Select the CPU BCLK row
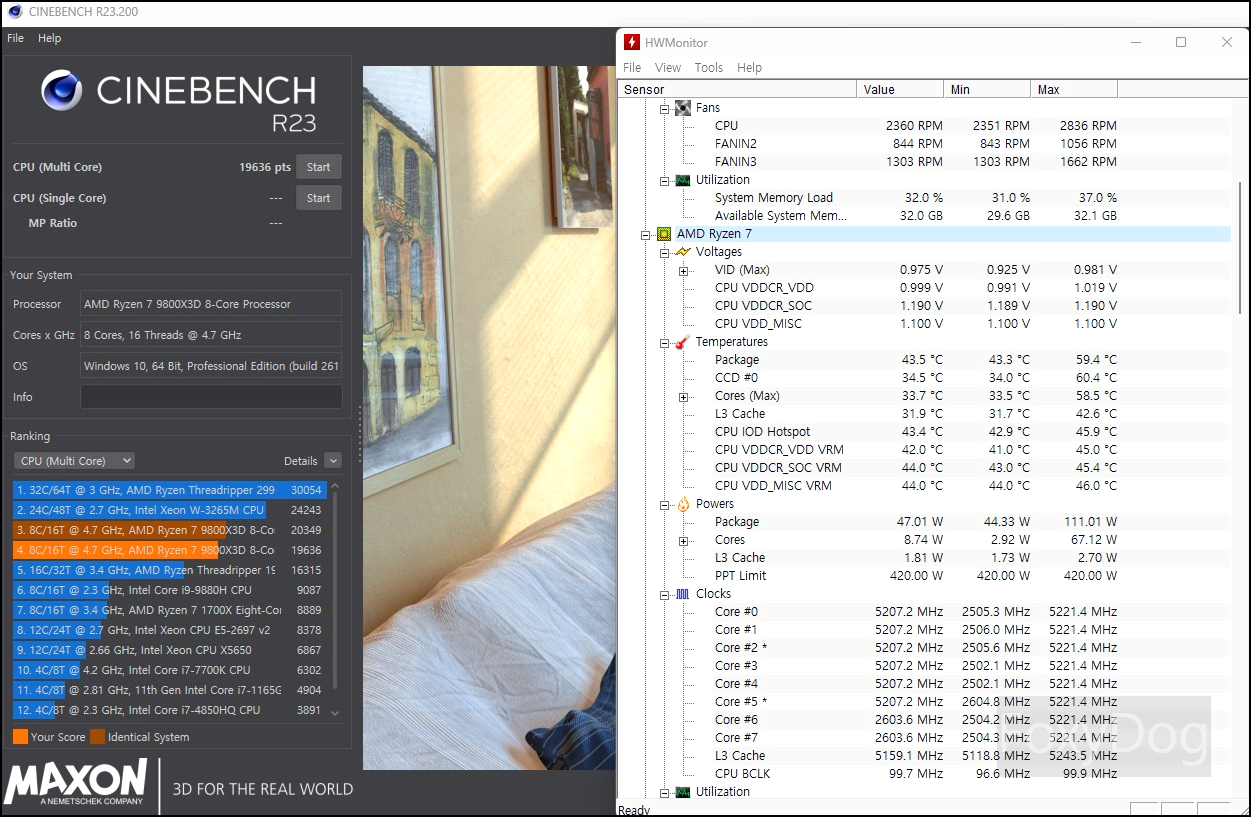 (x=925, y=774)
